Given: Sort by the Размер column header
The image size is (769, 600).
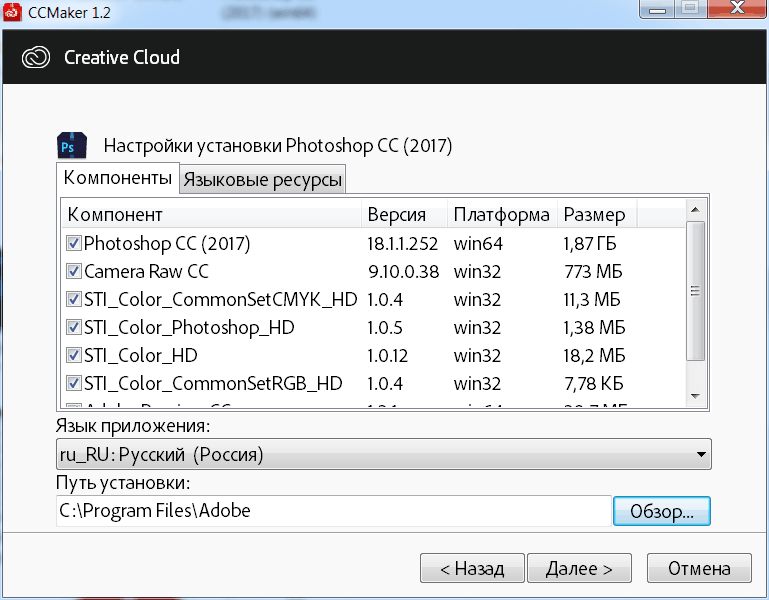Looking at the screenshot, I should click(597, 215).
